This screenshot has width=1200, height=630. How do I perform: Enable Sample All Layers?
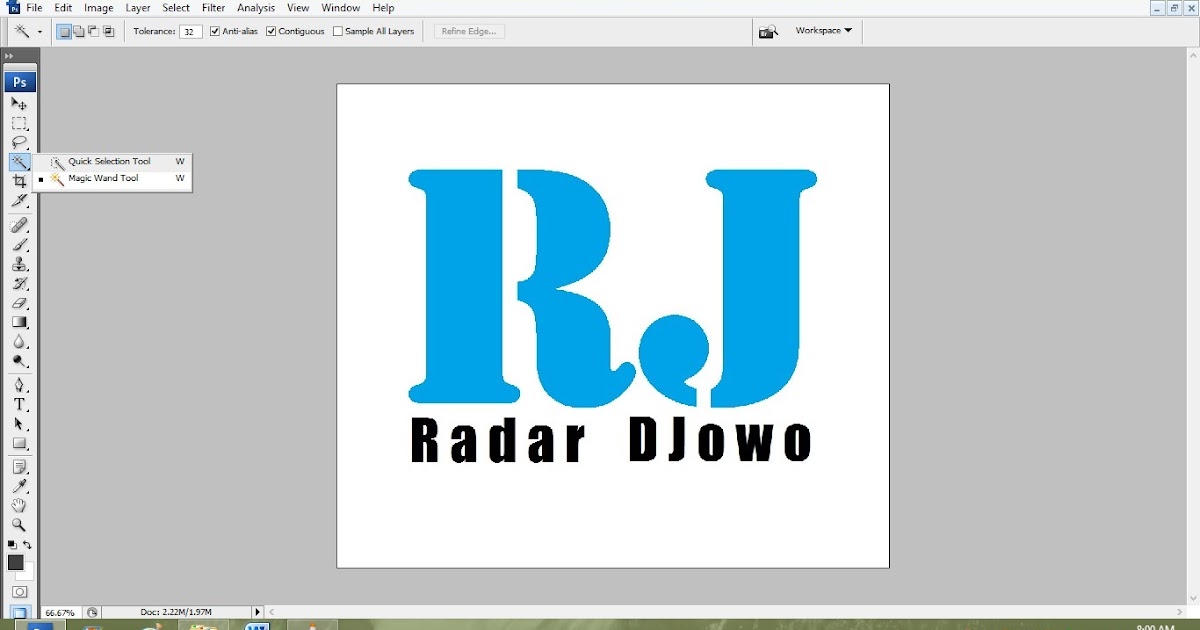(338, 31)
